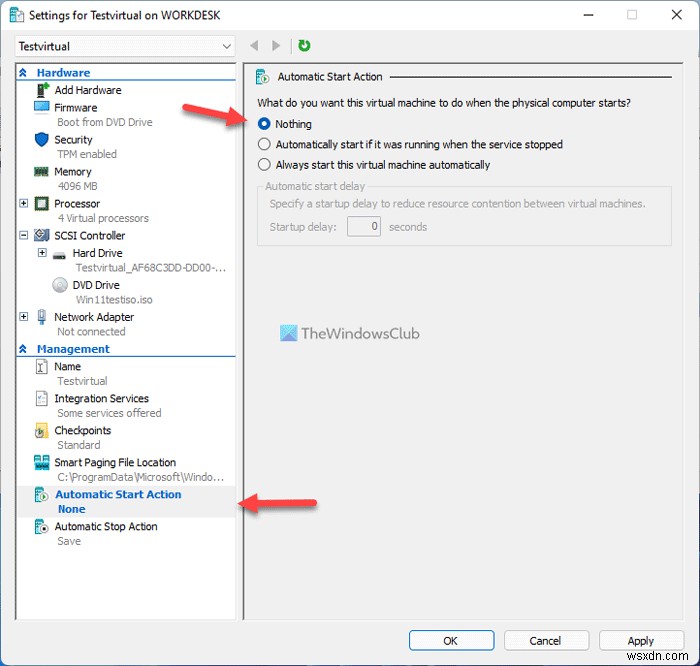Viewport: 700px width, 666px height.
Task: Click the Firmware monitor icon
Action: point(42,107)
